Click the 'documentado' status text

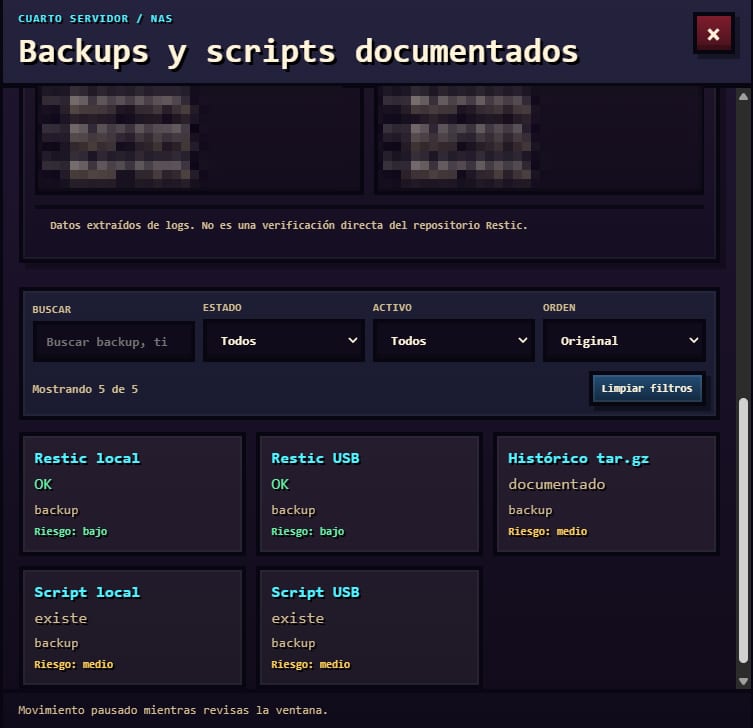557,484
